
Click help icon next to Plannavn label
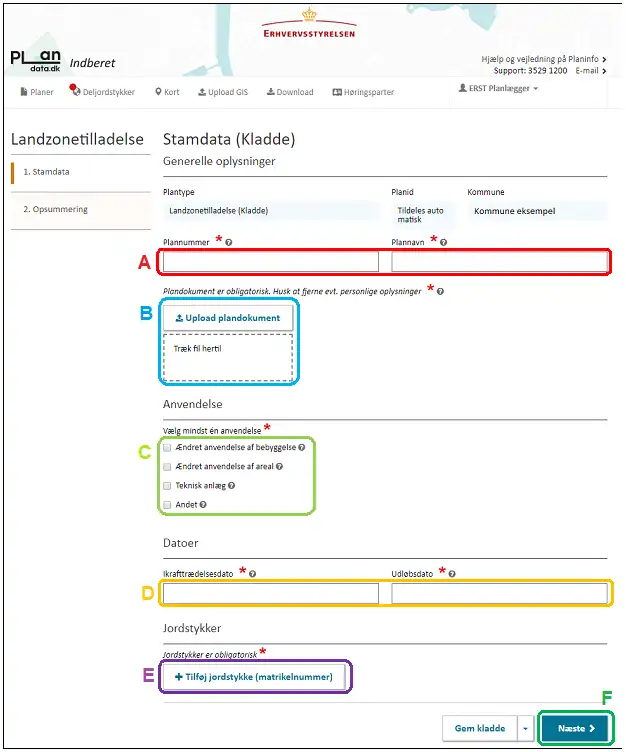pyautogui.click(x=443, y=242)
